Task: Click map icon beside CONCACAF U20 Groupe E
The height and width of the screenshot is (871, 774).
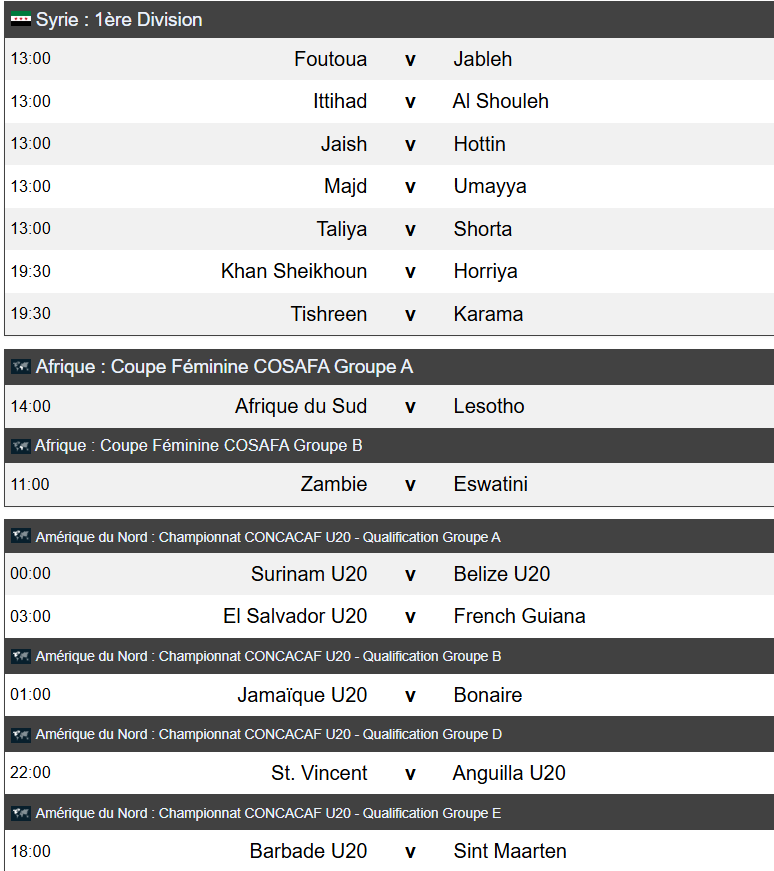Action: pyautogui.click(x=21, y=813)
